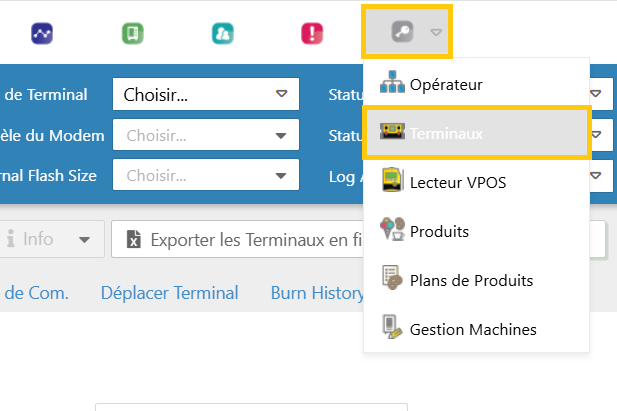The image size is (617, 411).
Task: Click the Excel file icon on export button
Action: [134, 239]
